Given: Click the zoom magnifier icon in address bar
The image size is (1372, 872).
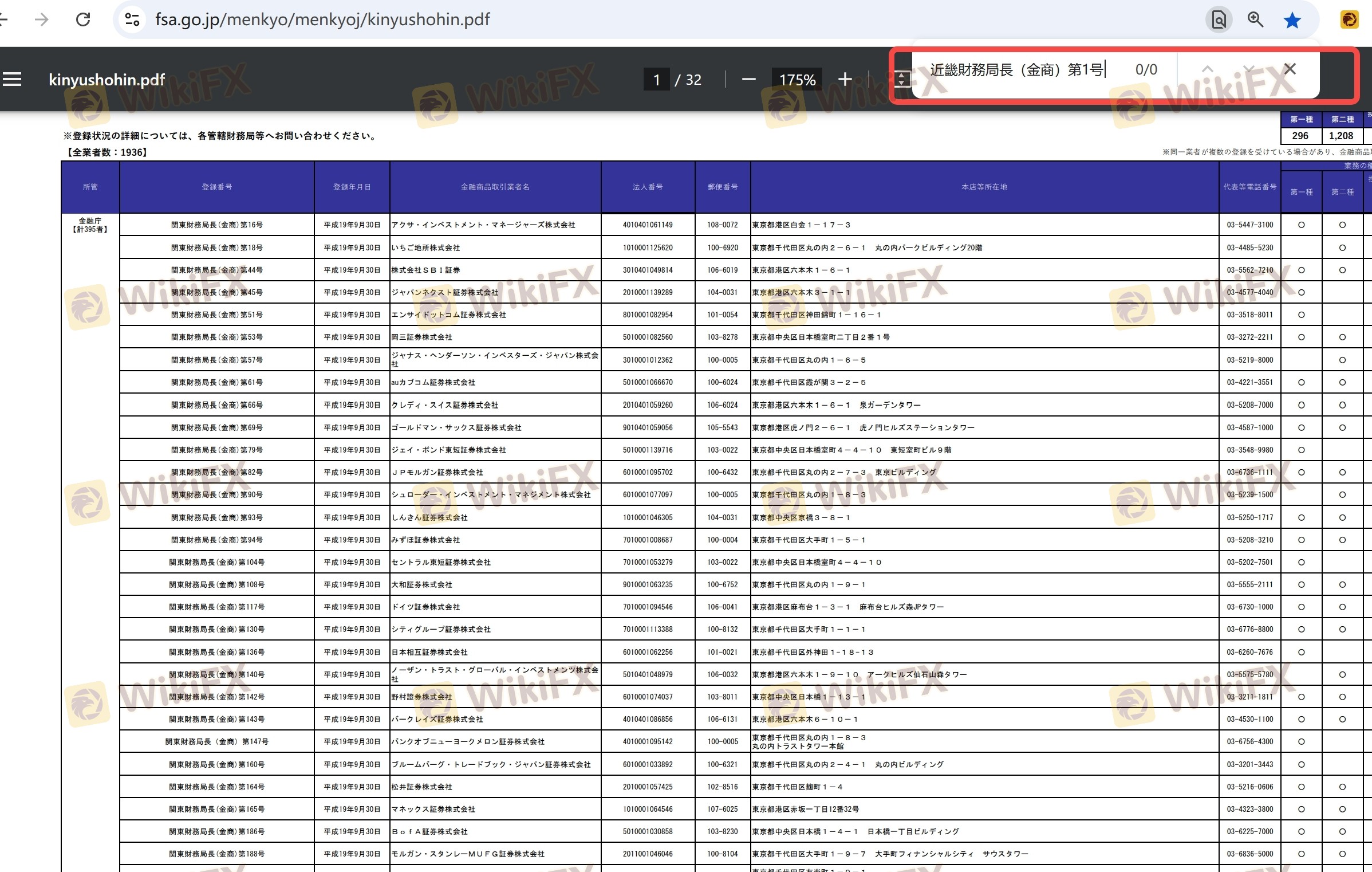Looking at the screenshot, I should pos(1255,19).
